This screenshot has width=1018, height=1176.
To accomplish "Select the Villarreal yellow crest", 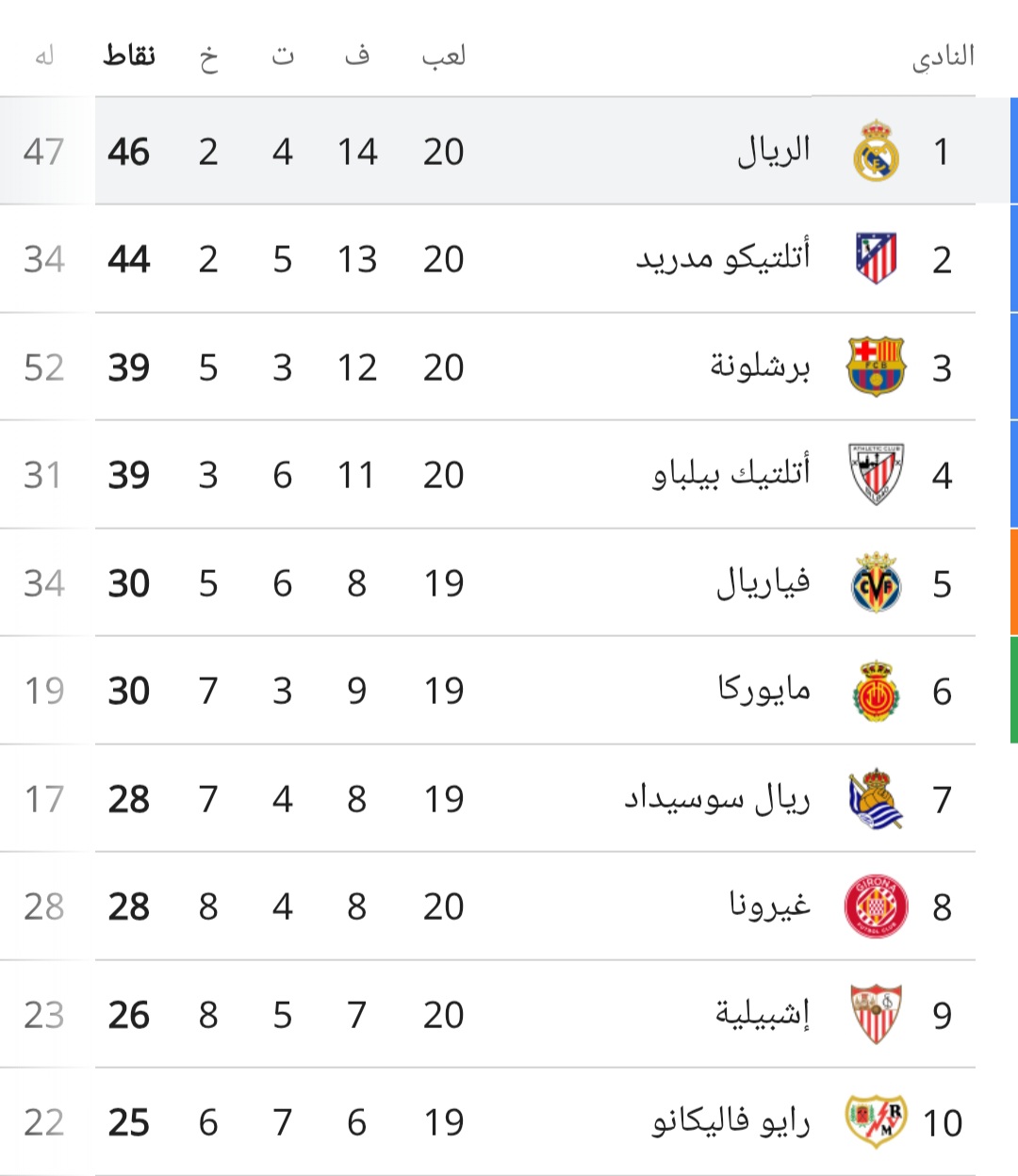I will (x=876, y=582).
